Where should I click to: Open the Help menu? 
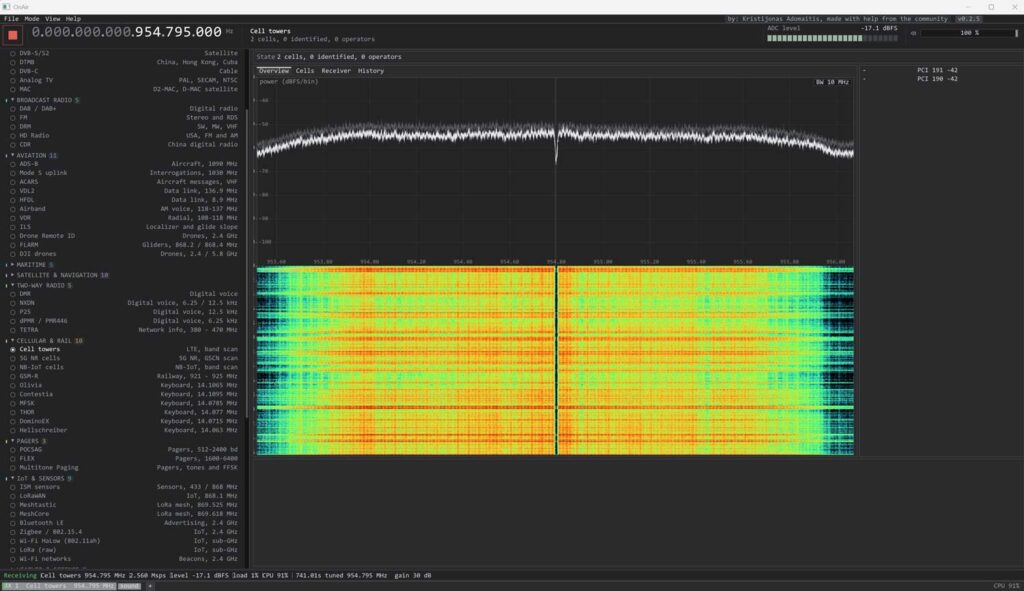(x=73, y=19)
